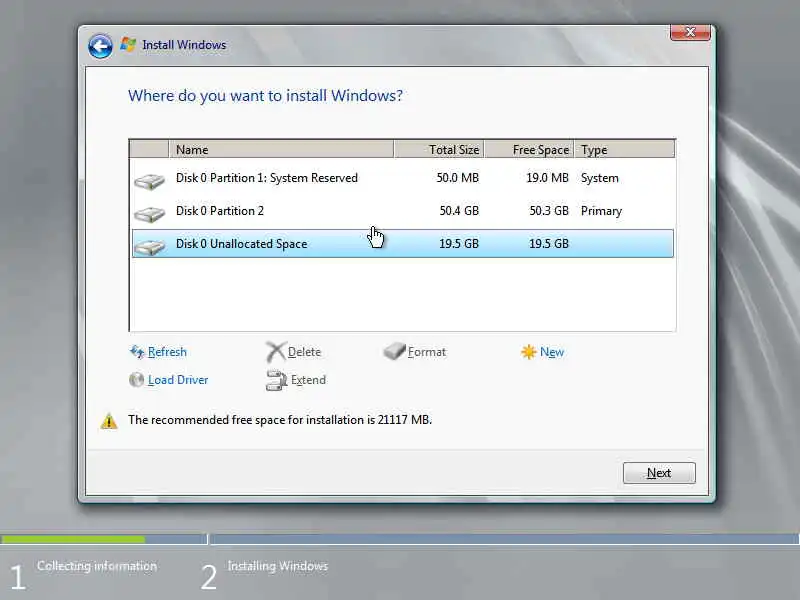Viewport: 800px width, 600px height.
Task: Close the Install Windows dialog
Action: (x=690, y=32)
